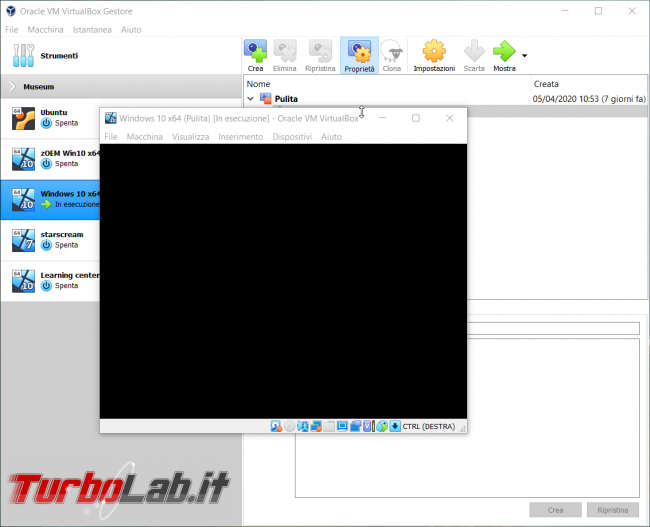The image size is (650, 527).
Task: Click the two overlapping blue screens status icon
Action: [x=355, y=426]
